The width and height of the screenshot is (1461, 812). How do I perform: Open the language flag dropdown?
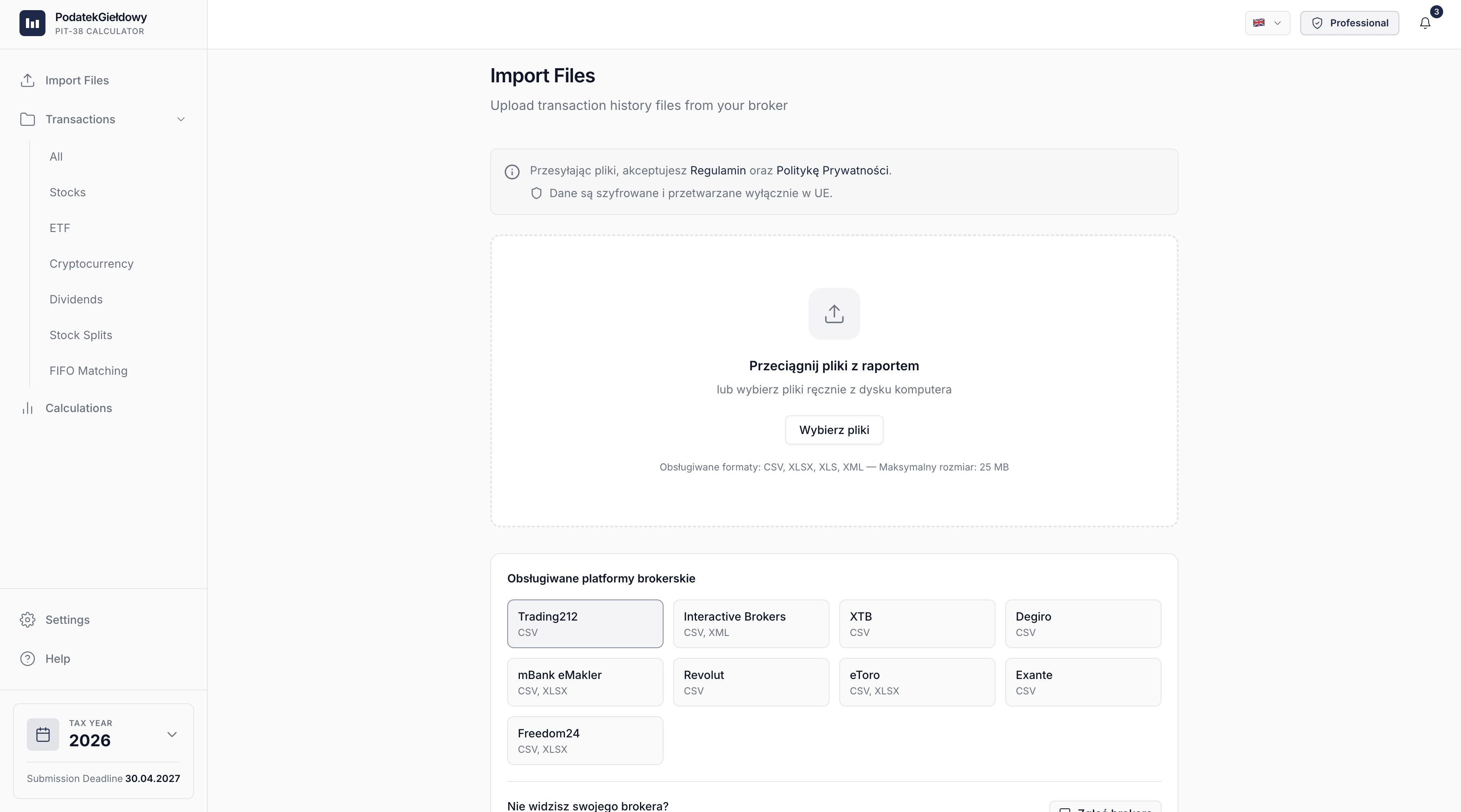pyautogui.click(x=1267, y=23)
